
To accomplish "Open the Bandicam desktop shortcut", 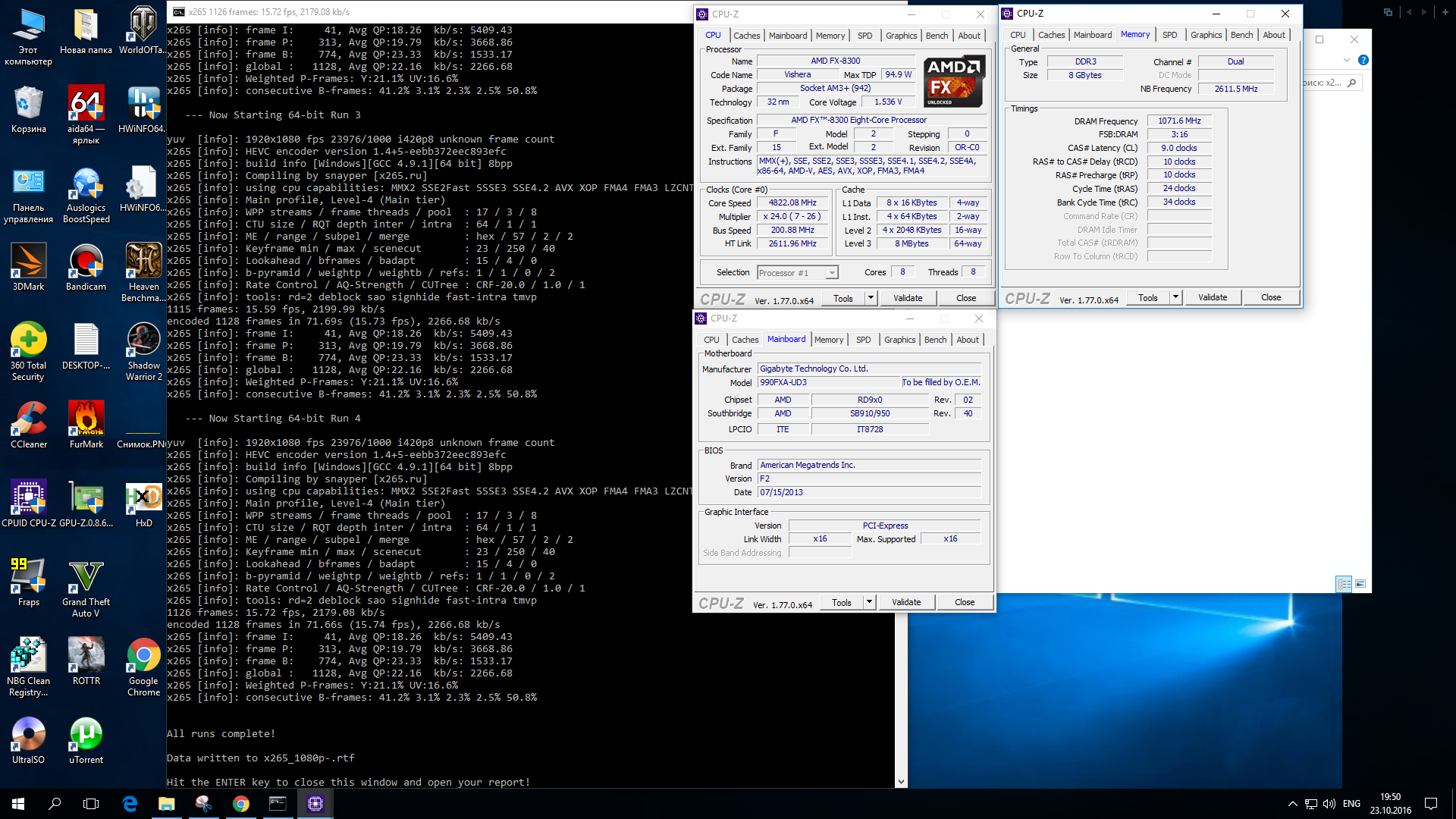I will (86, 262).
